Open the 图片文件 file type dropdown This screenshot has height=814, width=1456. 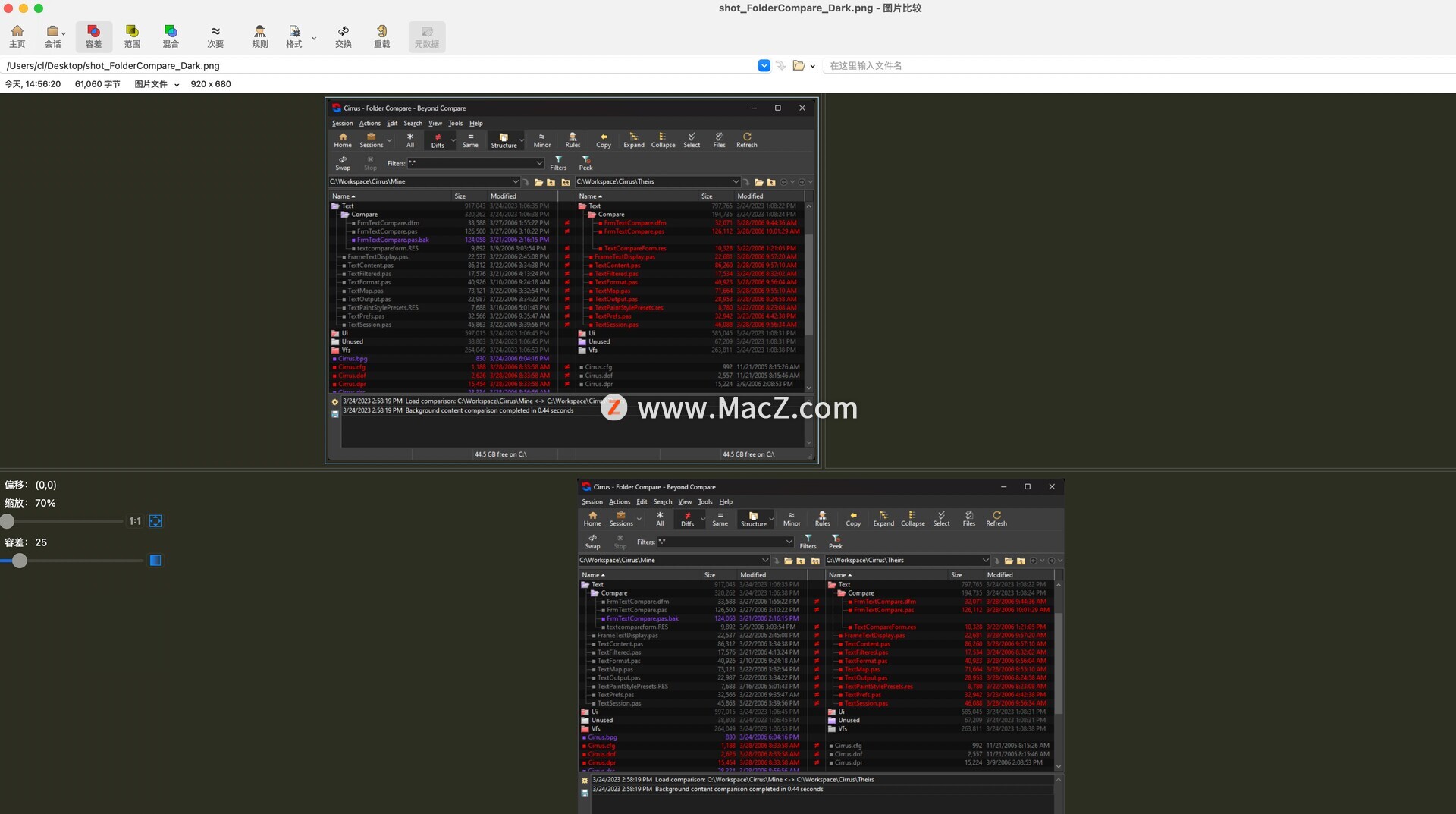(157, 84)
